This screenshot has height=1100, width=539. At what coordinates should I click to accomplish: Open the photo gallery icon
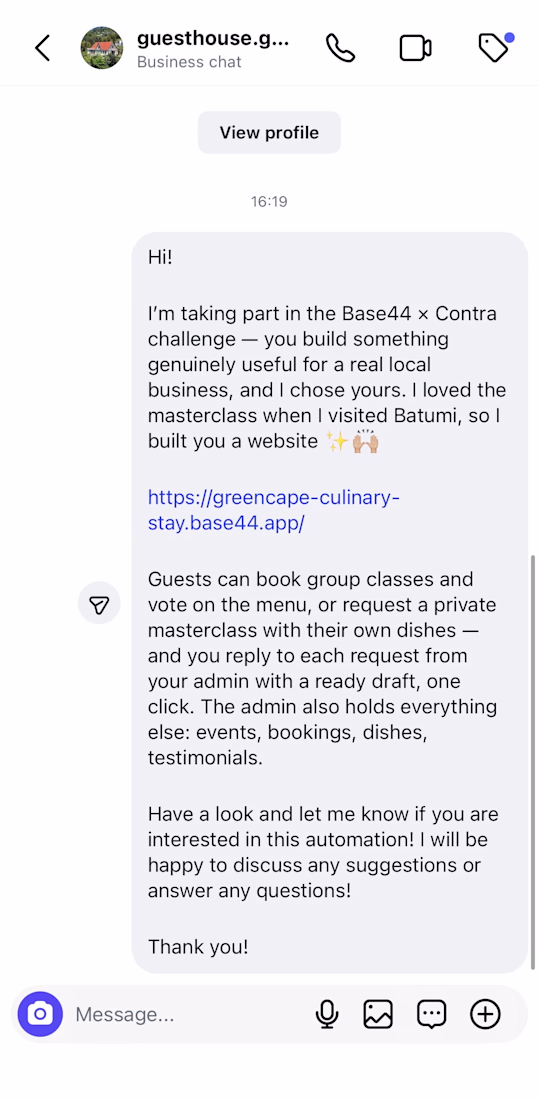[378, 1014]
